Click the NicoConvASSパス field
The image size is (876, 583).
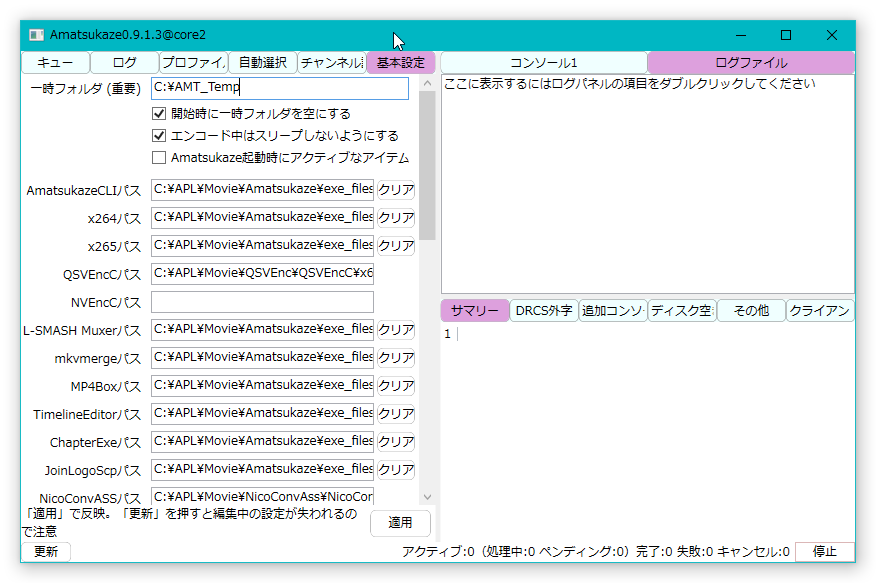(262, 496)
